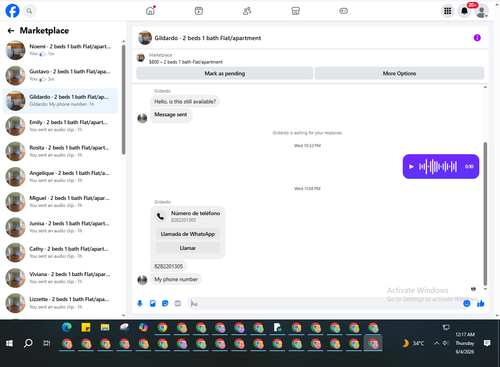Click the chat scroll up arrow

[x=485, y=87]
